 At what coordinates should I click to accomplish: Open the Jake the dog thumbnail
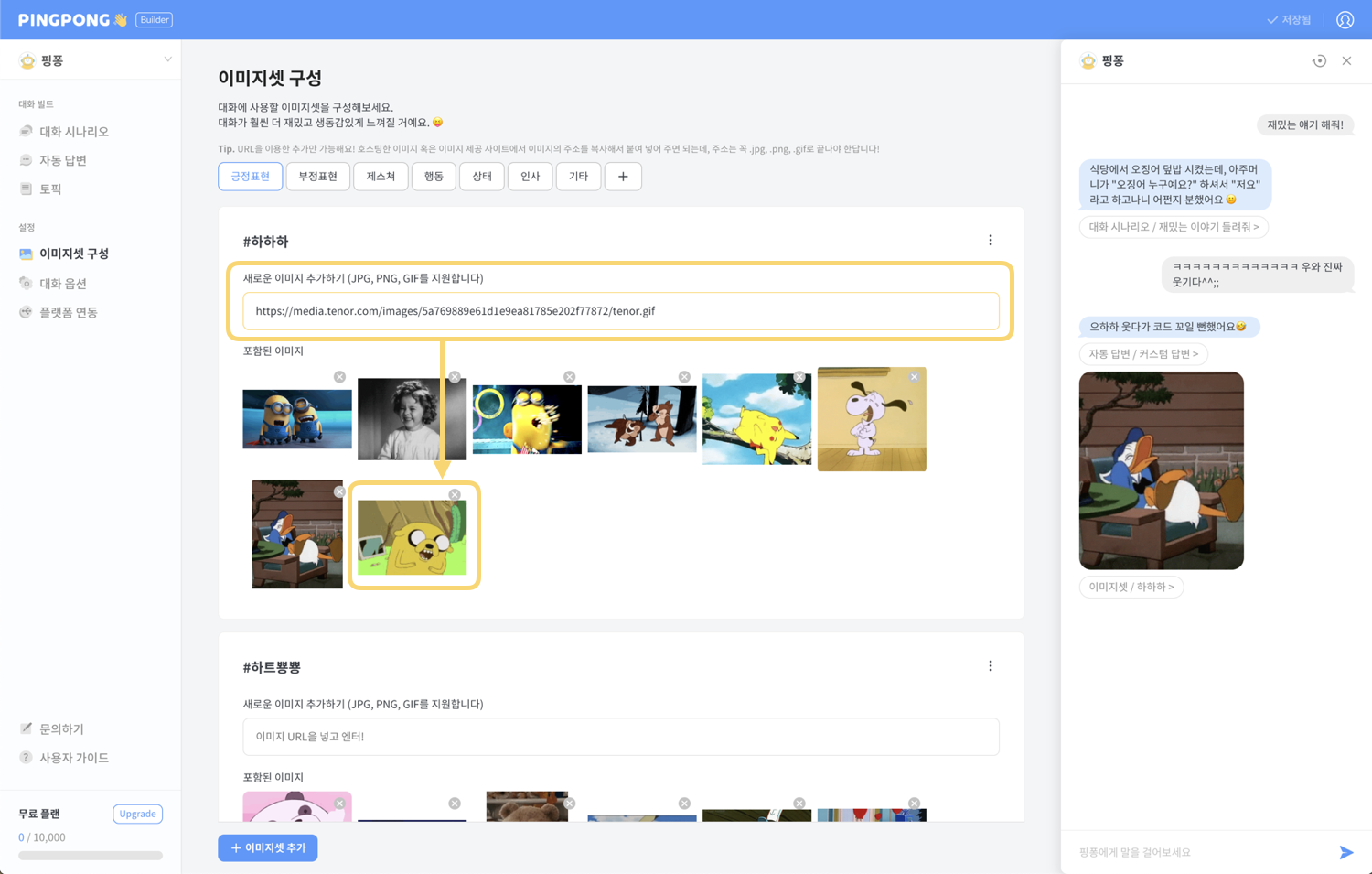coord(413,537)
